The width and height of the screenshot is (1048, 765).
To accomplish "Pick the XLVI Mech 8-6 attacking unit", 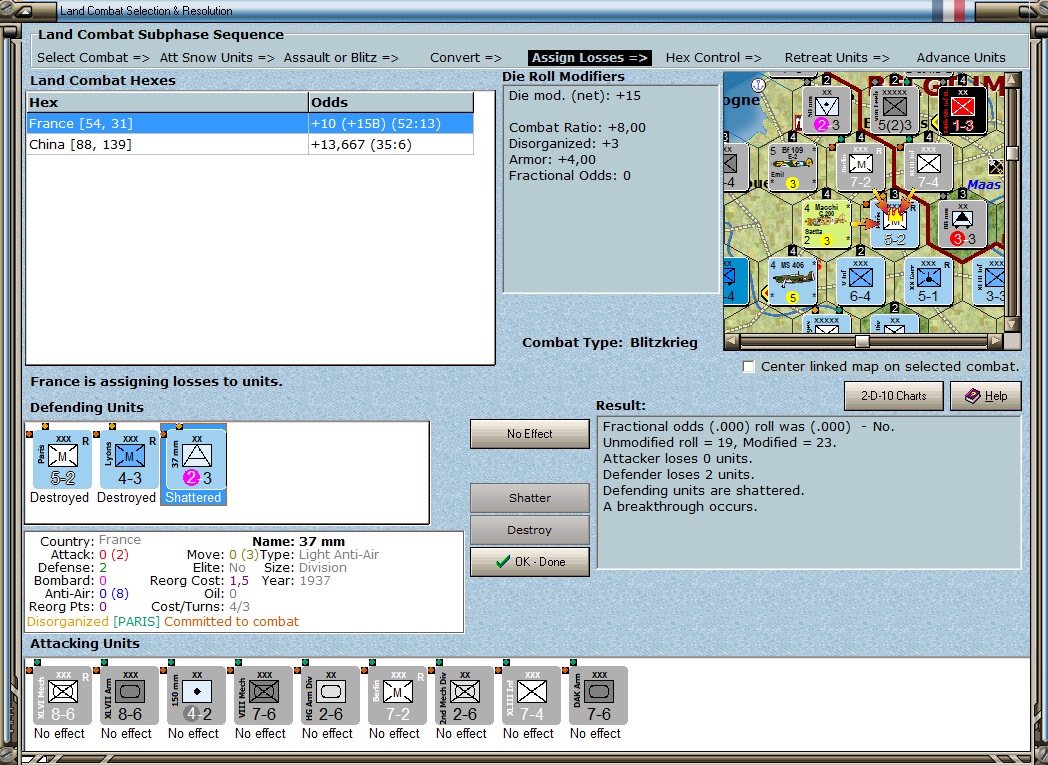I will [x=62, y=696].
